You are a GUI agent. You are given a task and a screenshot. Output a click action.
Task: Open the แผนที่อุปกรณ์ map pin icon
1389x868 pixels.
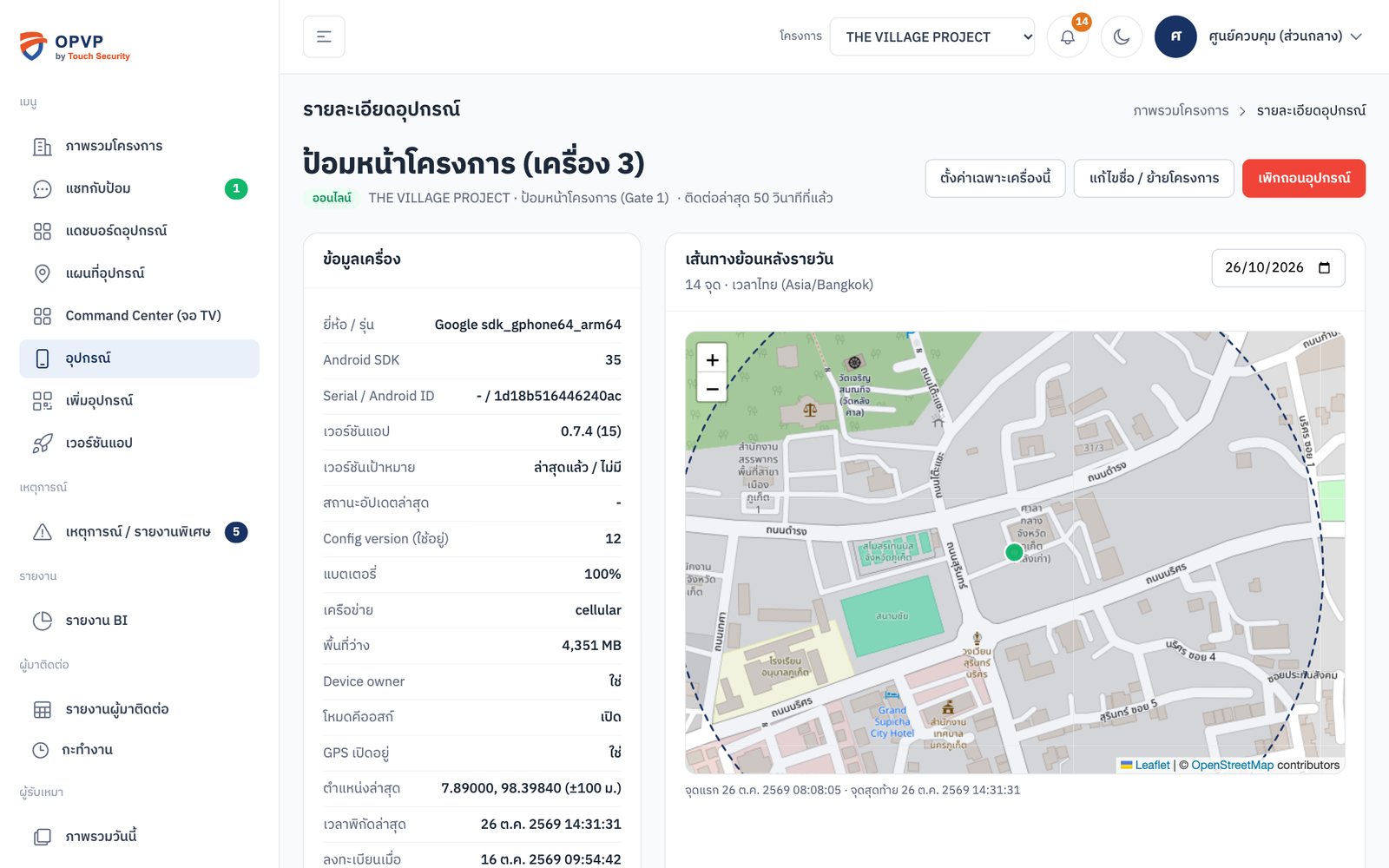point(42,274)
